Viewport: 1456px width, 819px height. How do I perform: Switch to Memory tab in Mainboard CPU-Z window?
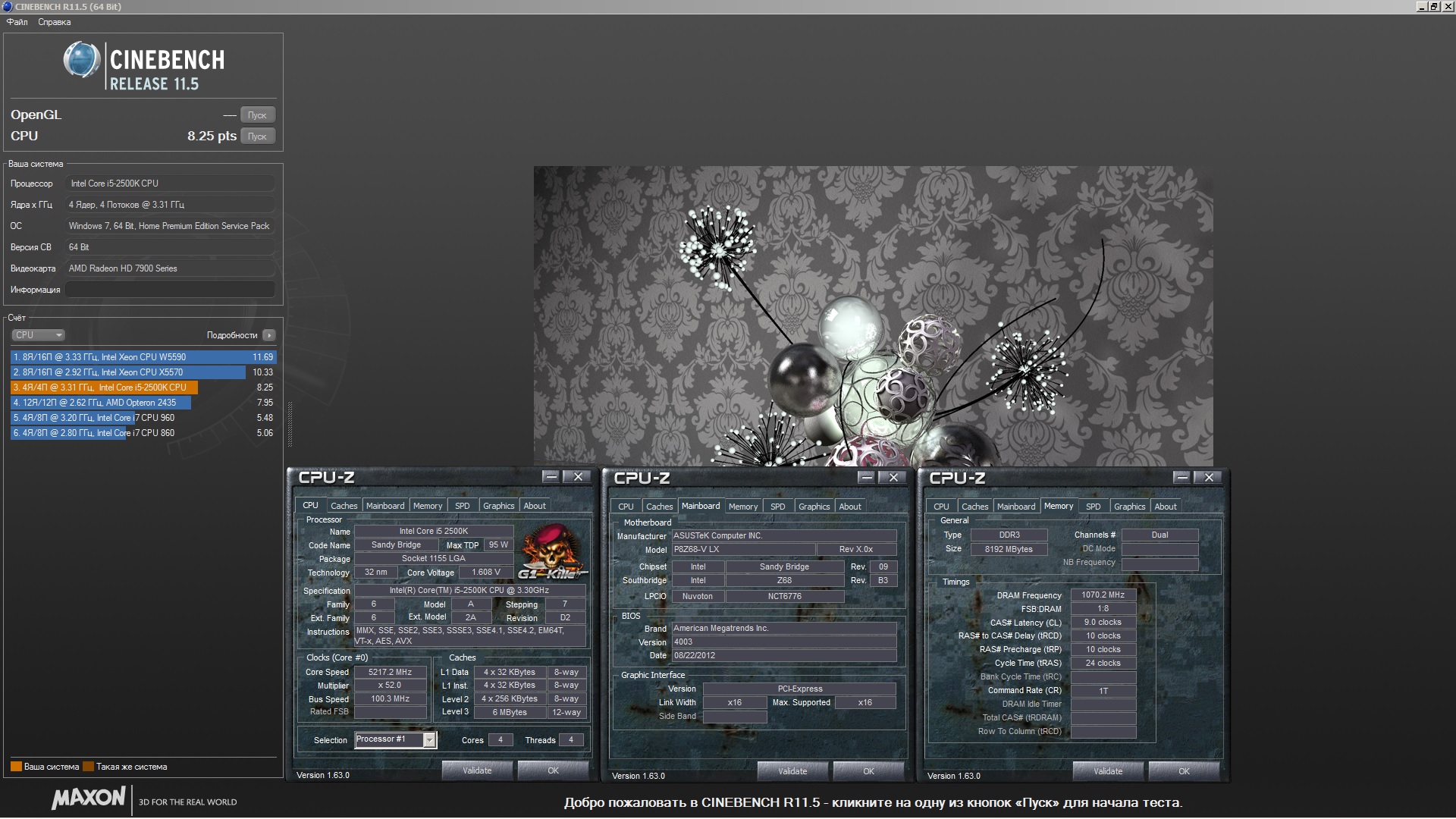743,507
